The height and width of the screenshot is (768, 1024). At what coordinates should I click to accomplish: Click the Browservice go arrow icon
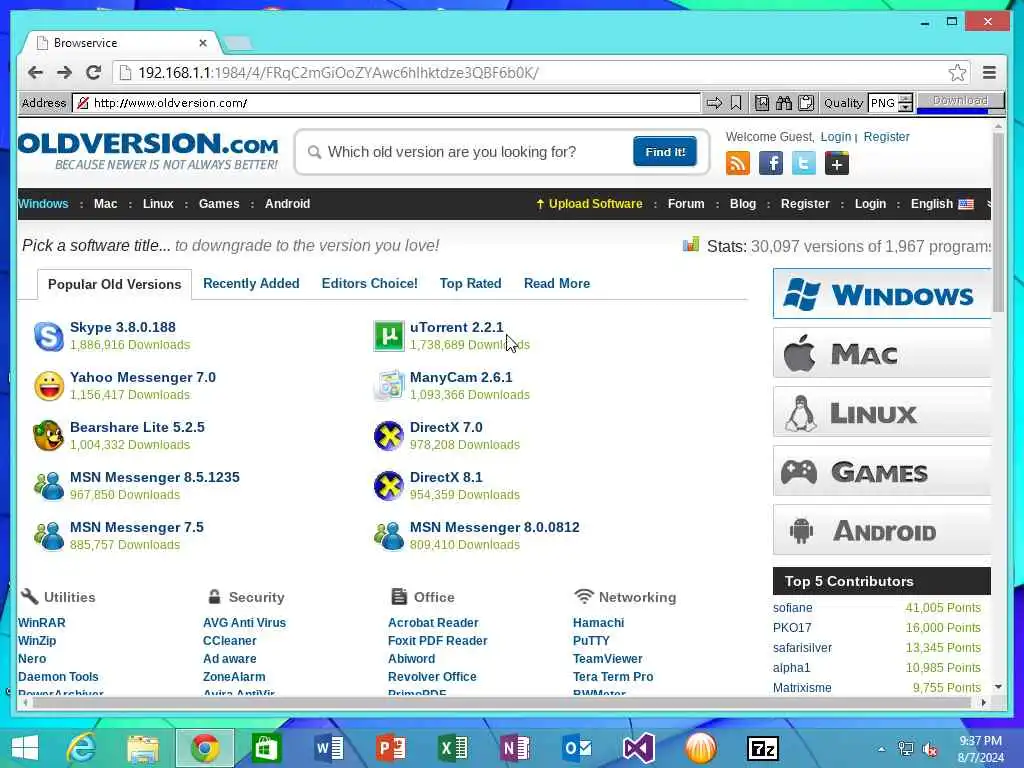tap(714, 103)
